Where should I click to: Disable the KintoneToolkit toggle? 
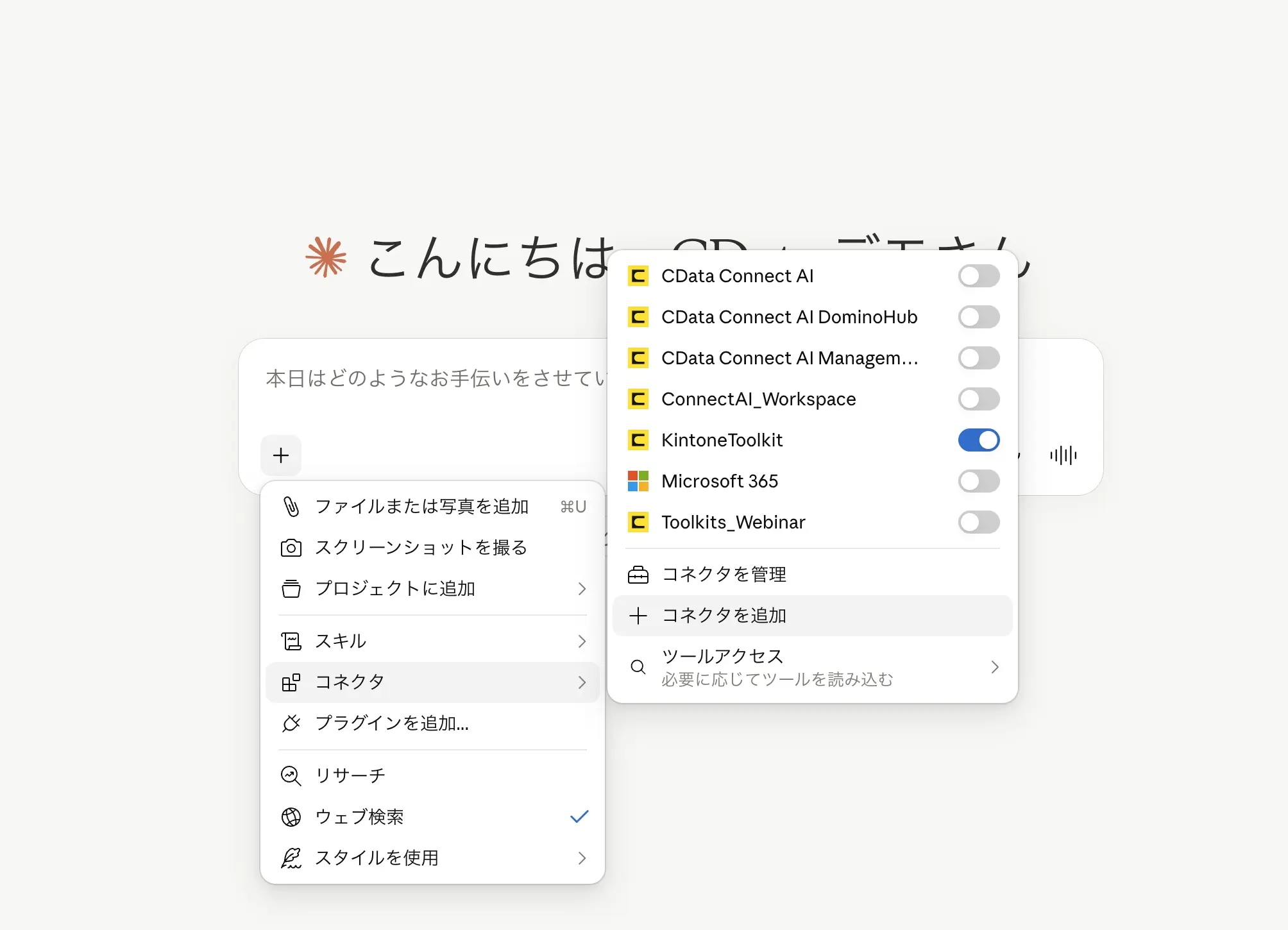pos(979,440)
